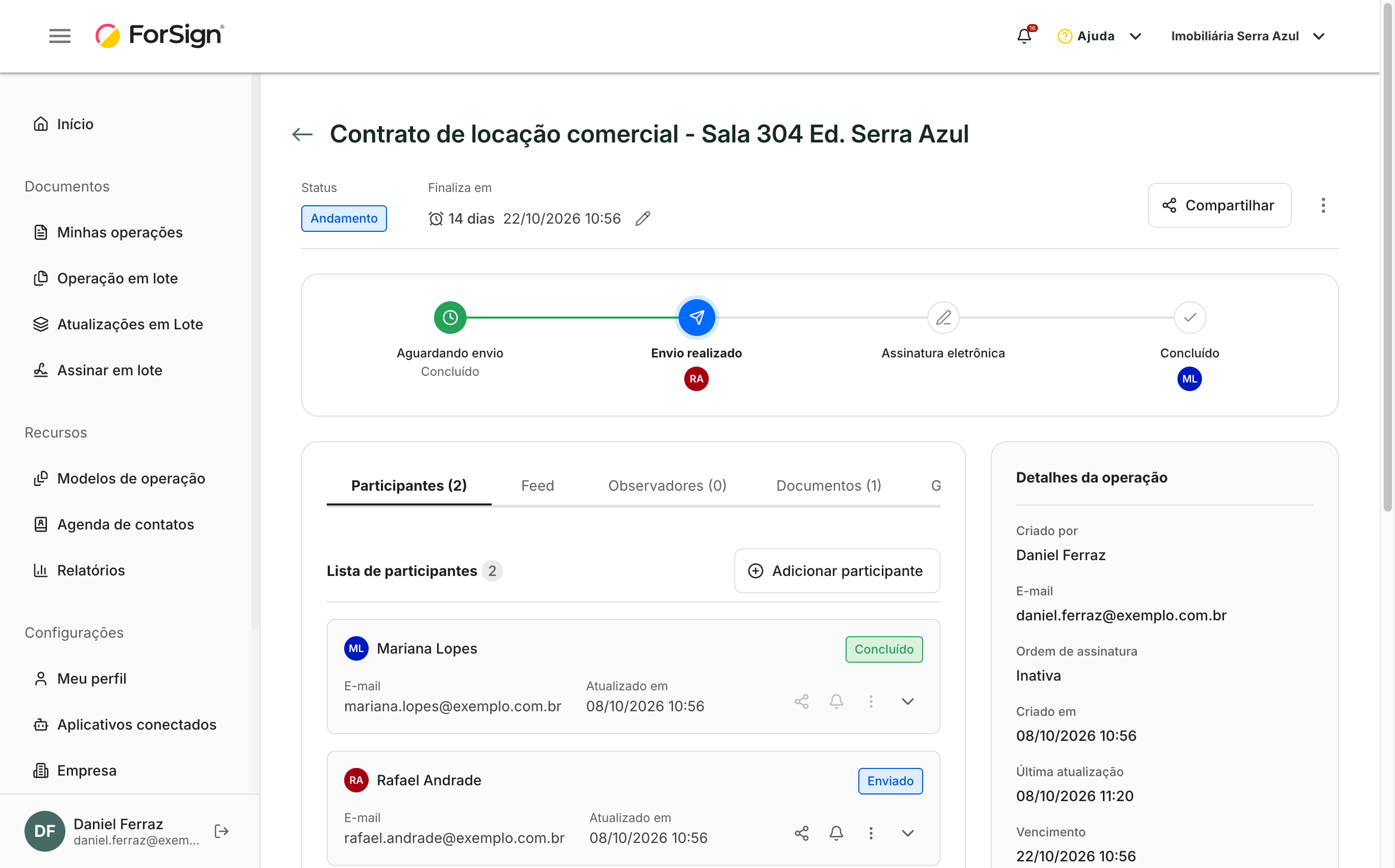Send reminder bell for Rafael Andrade

tap(836, 833)
